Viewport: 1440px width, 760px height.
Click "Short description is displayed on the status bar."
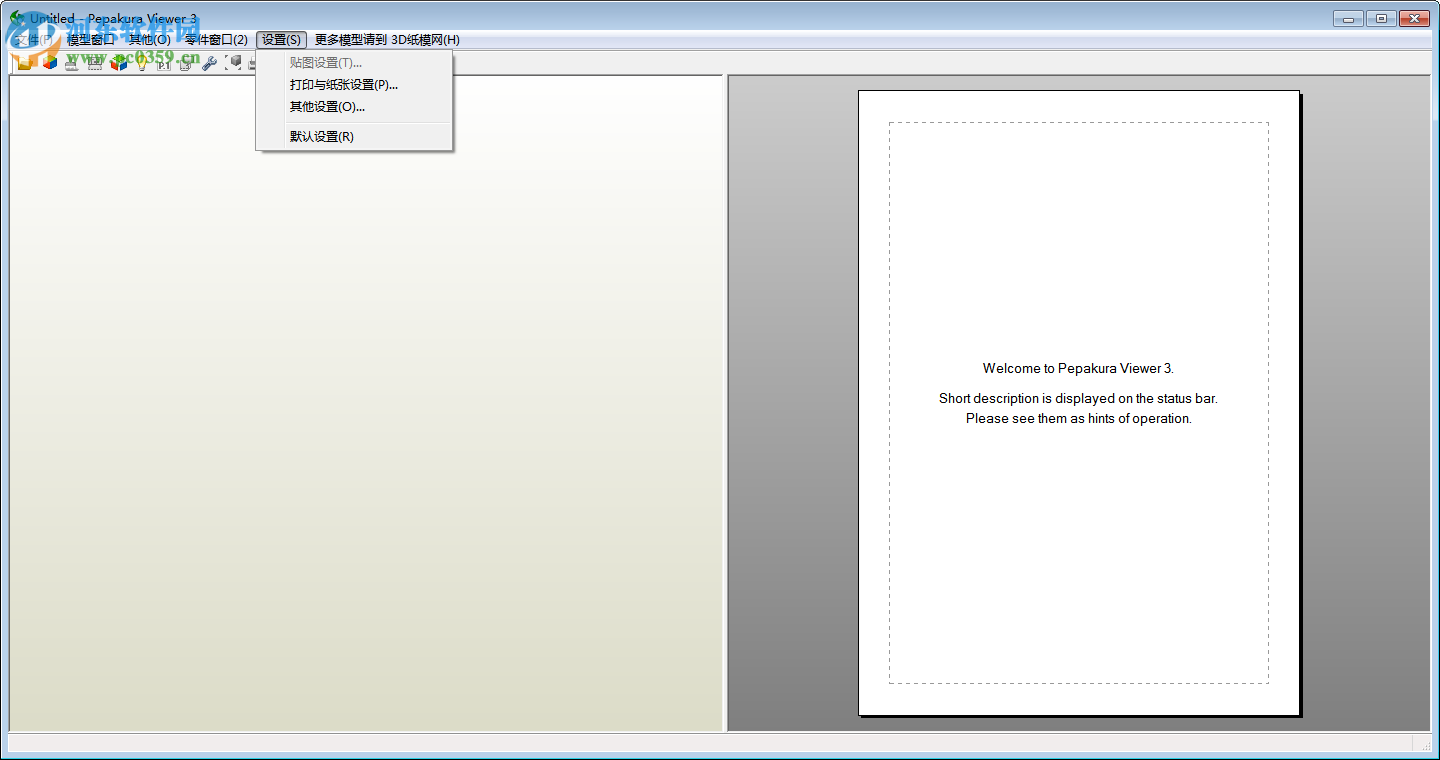1078,399
